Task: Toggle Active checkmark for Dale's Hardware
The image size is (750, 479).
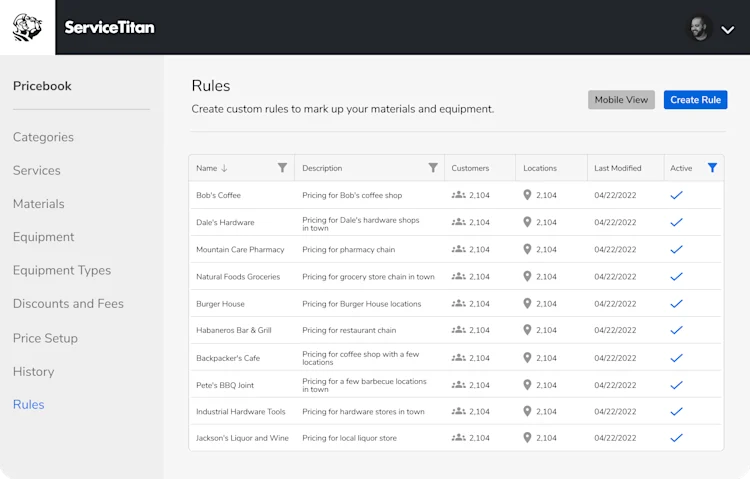Action: click(676, 222)
